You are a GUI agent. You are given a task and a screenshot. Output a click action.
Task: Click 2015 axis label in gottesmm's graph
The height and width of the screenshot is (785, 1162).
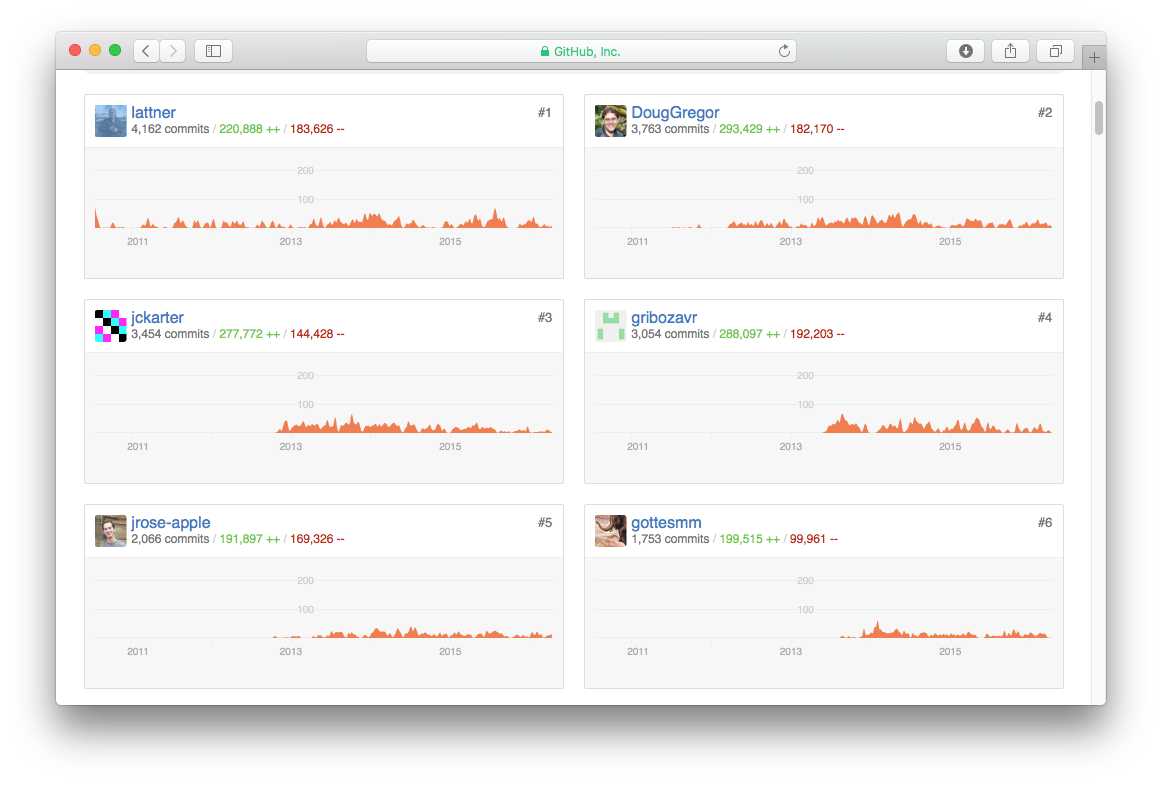950,652
